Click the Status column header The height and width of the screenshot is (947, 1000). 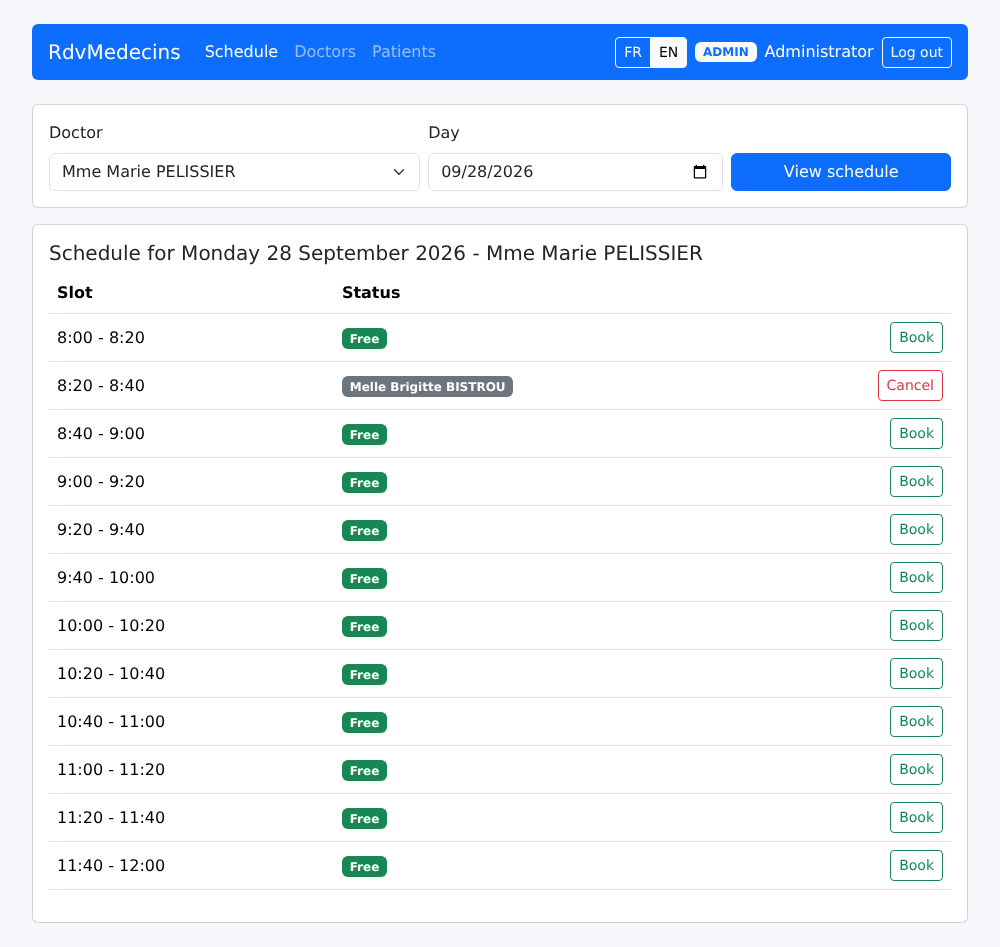(371, 293)
